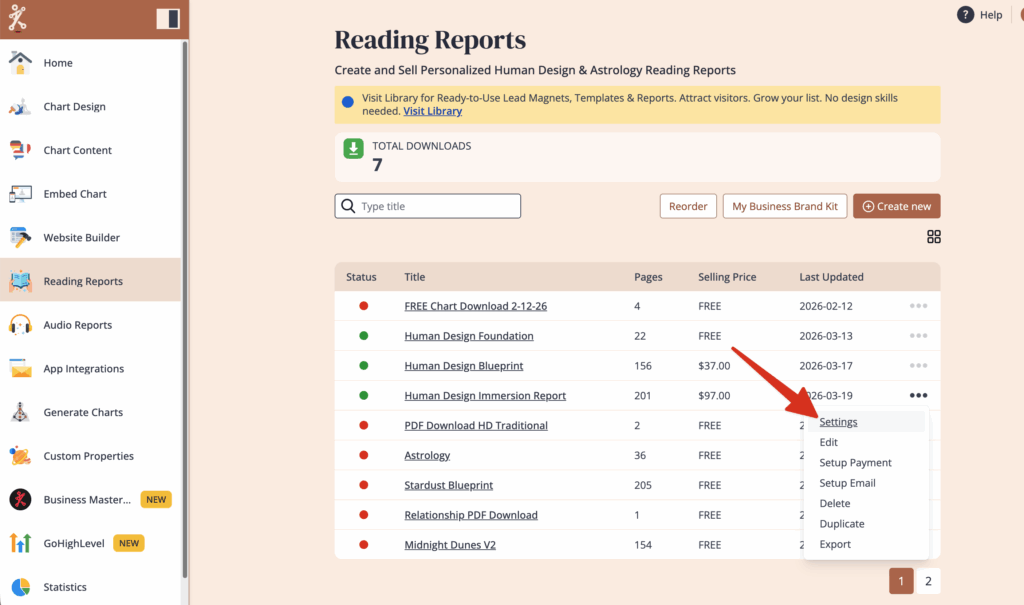
Task: Click the Type title search field
Action: coord(428,206)
